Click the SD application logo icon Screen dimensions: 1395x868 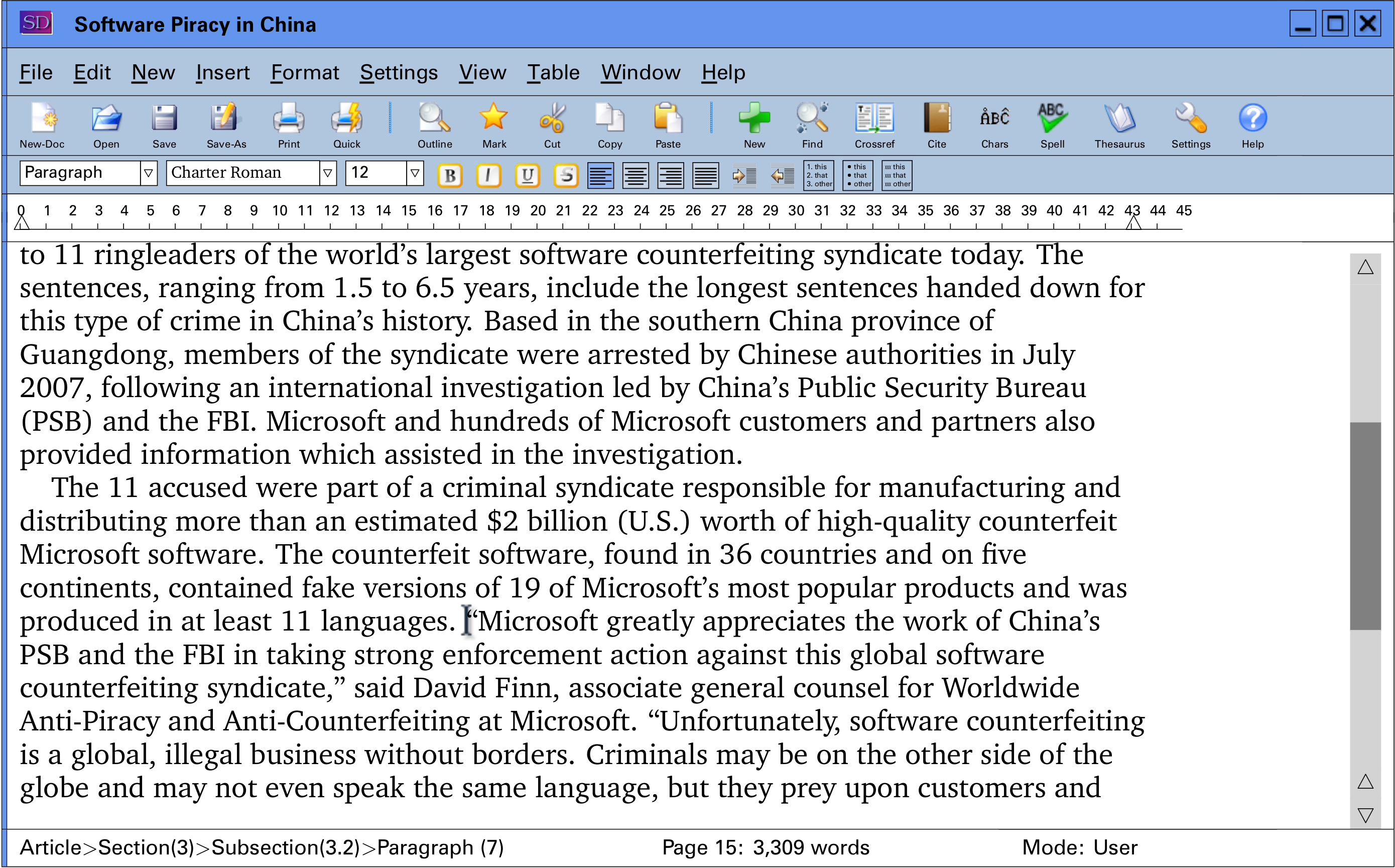tap(36, 23)
